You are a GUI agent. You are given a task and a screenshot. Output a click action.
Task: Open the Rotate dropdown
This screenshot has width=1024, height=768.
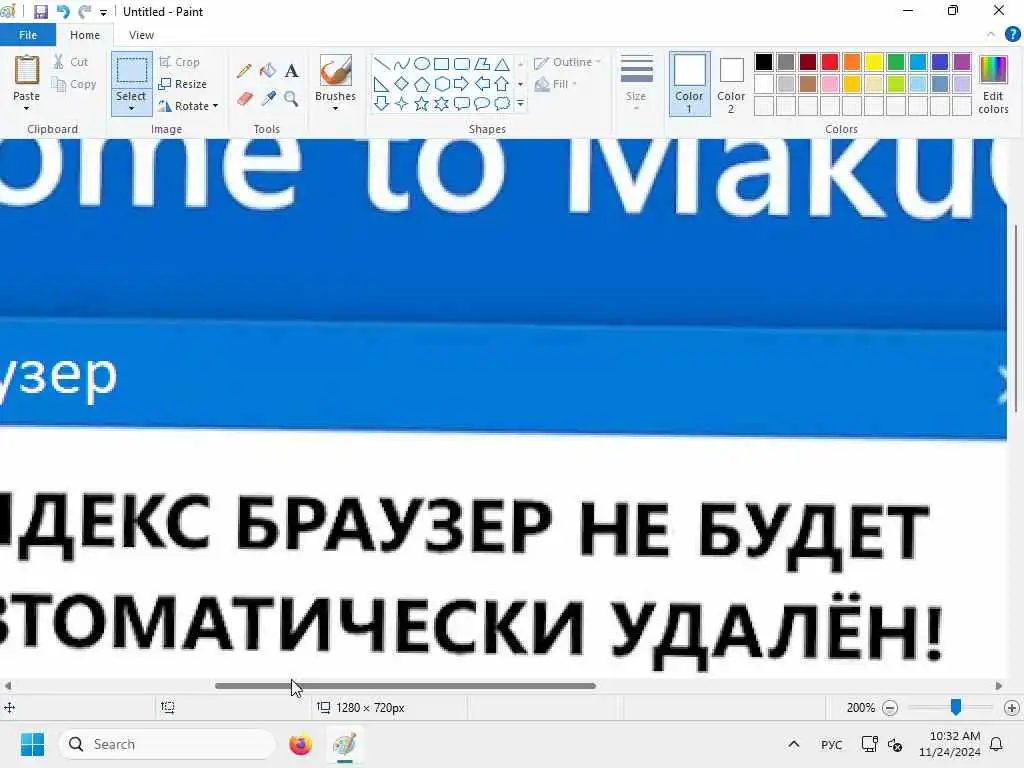[188, 106]
